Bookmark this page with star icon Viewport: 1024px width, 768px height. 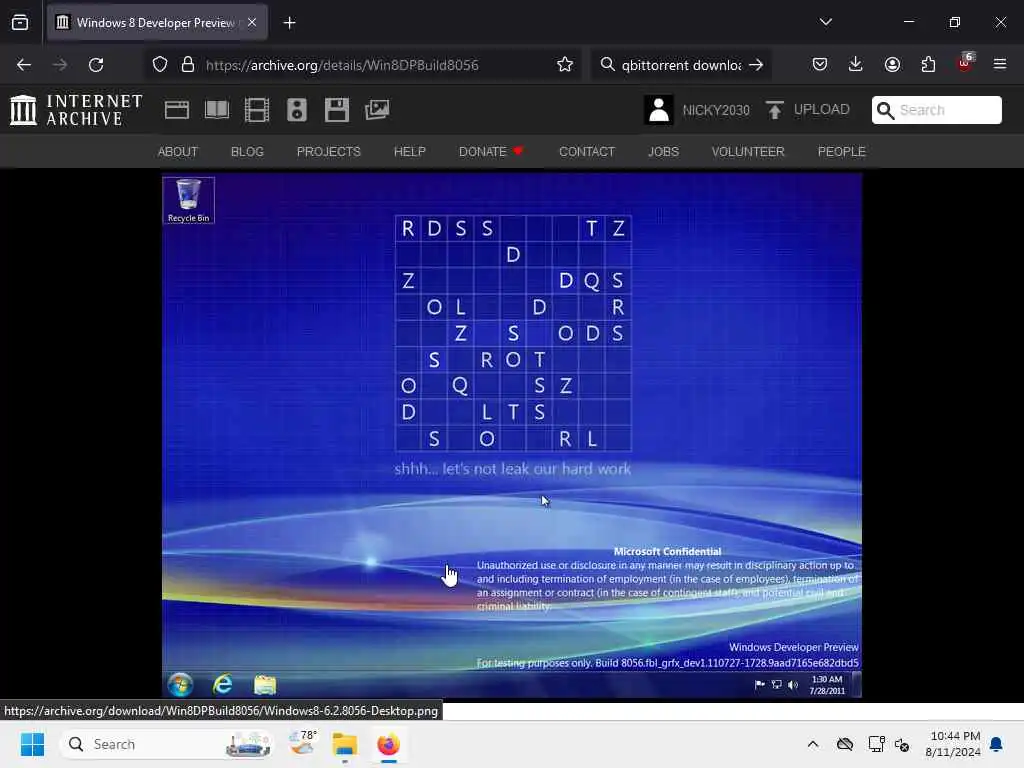point(565,65)
